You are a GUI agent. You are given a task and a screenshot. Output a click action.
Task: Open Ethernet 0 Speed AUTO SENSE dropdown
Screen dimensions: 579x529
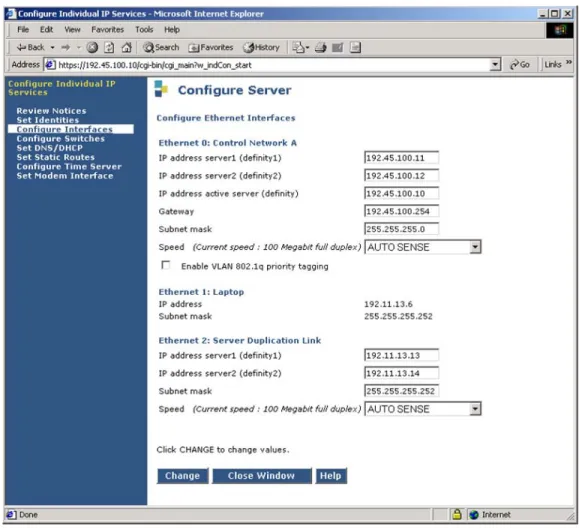[x=422, y=247]
